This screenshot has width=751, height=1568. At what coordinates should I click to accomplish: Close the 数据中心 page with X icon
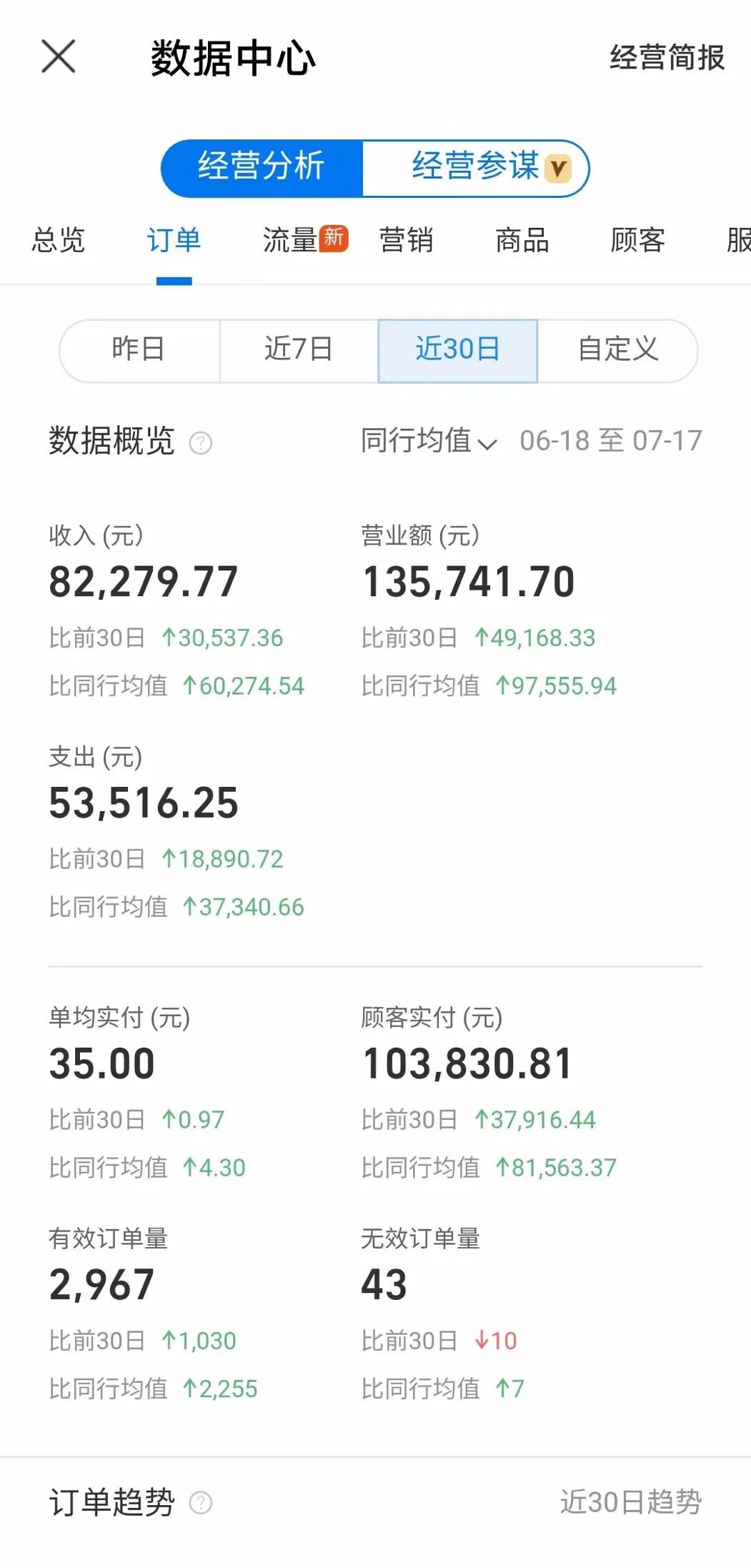point(59,56)
